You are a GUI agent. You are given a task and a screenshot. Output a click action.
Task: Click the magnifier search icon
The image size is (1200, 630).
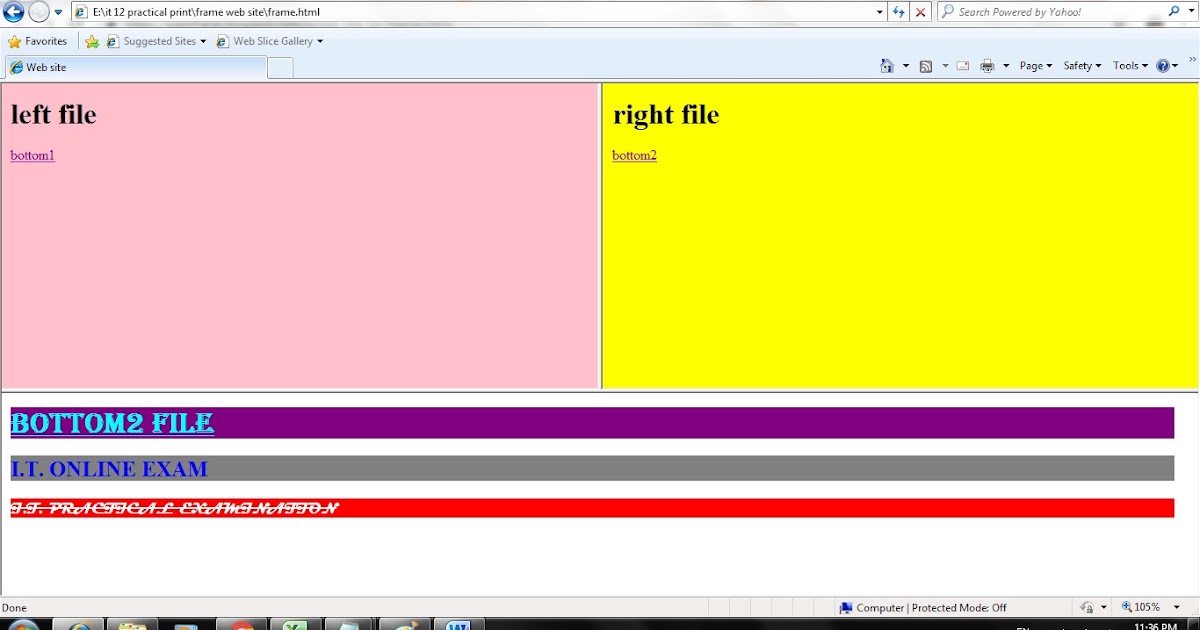[1174, 12]
